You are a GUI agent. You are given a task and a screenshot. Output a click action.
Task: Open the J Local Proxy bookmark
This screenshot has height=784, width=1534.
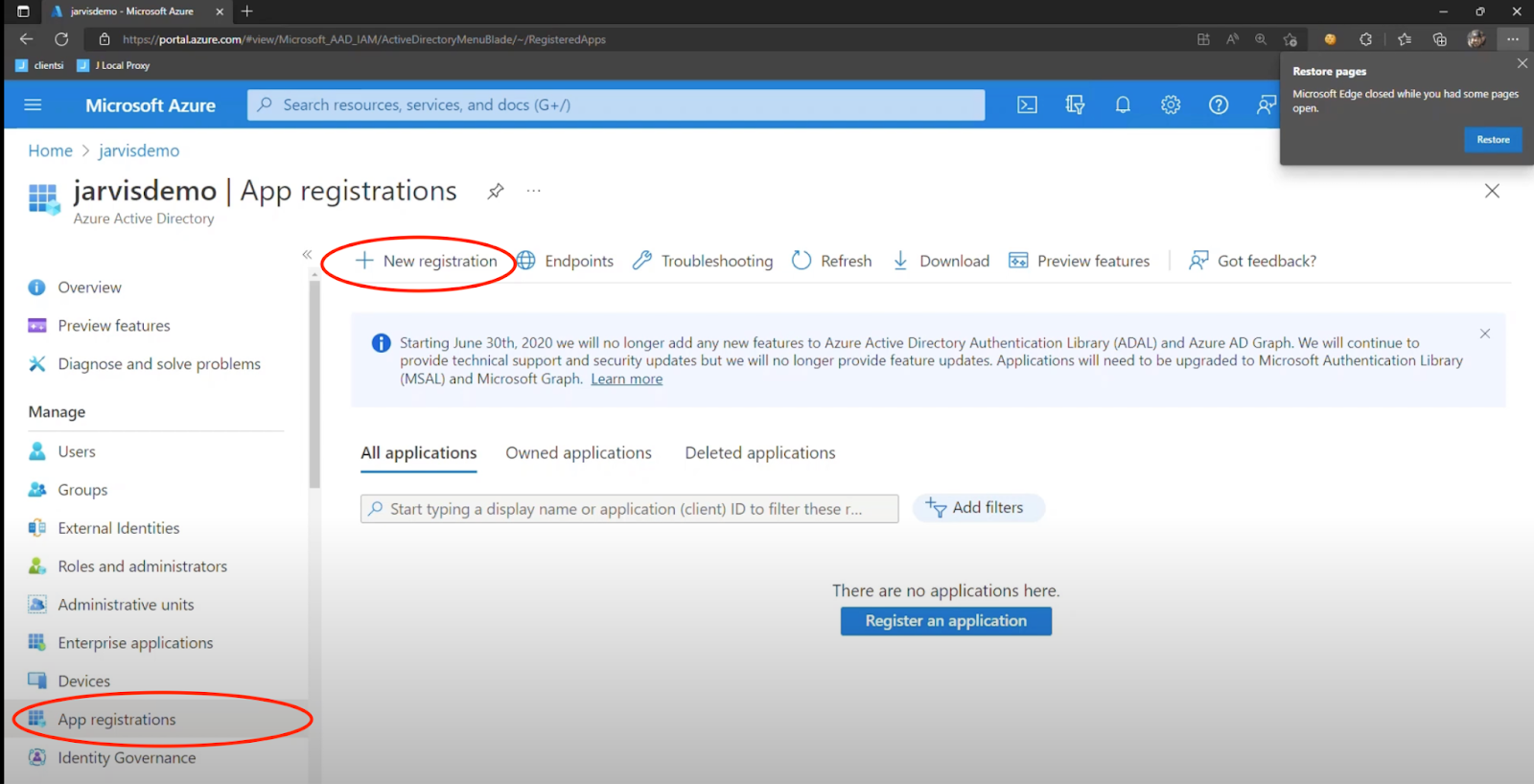(x=114, y=65)
